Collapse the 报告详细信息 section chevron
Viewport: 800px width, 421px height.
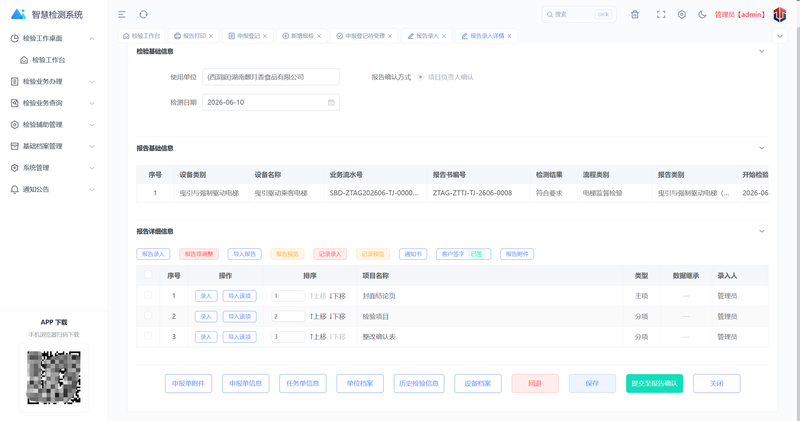coord(761,231)
